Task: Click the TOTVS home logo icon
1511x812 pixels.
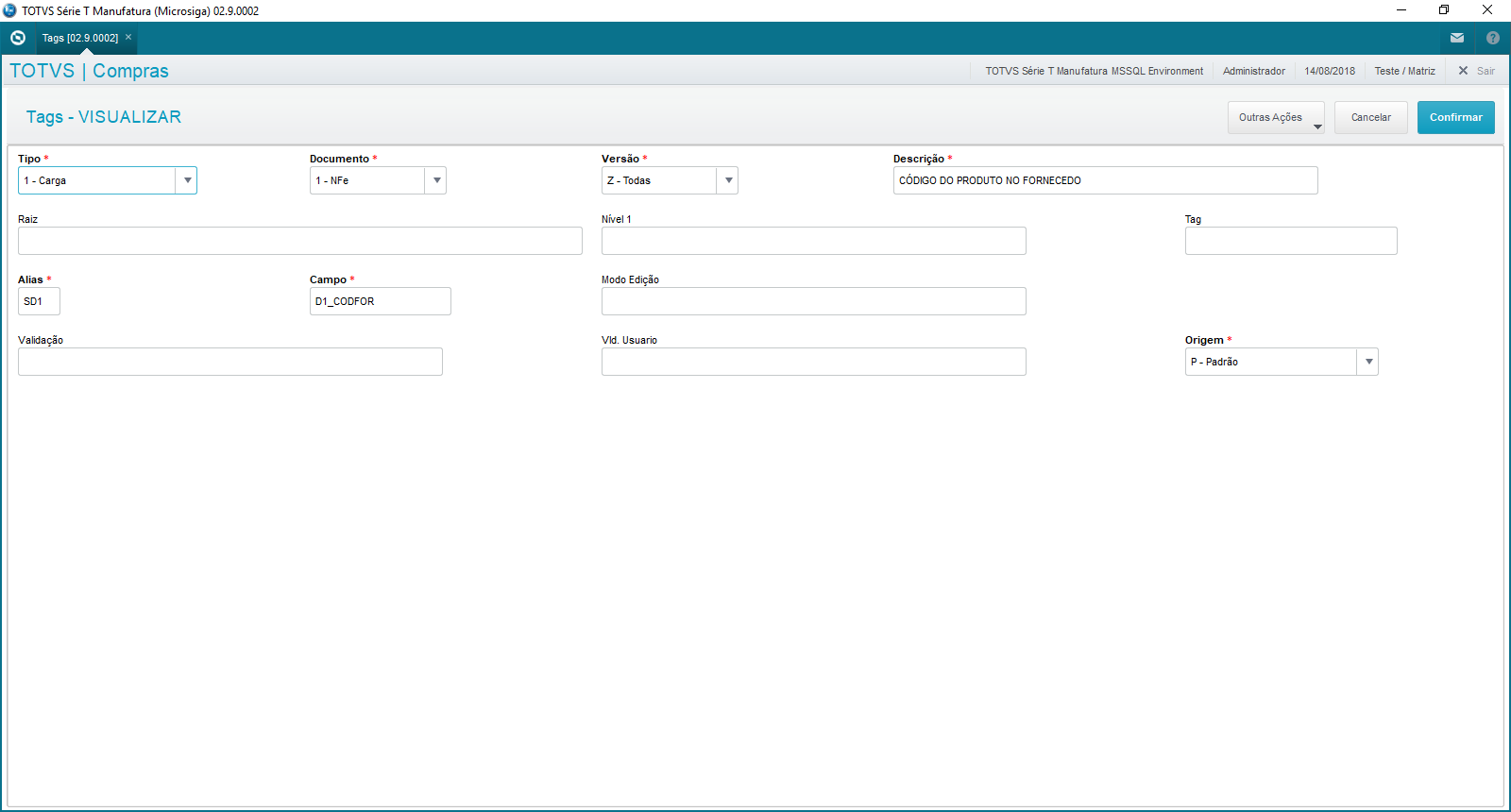Action: point(18,38)
